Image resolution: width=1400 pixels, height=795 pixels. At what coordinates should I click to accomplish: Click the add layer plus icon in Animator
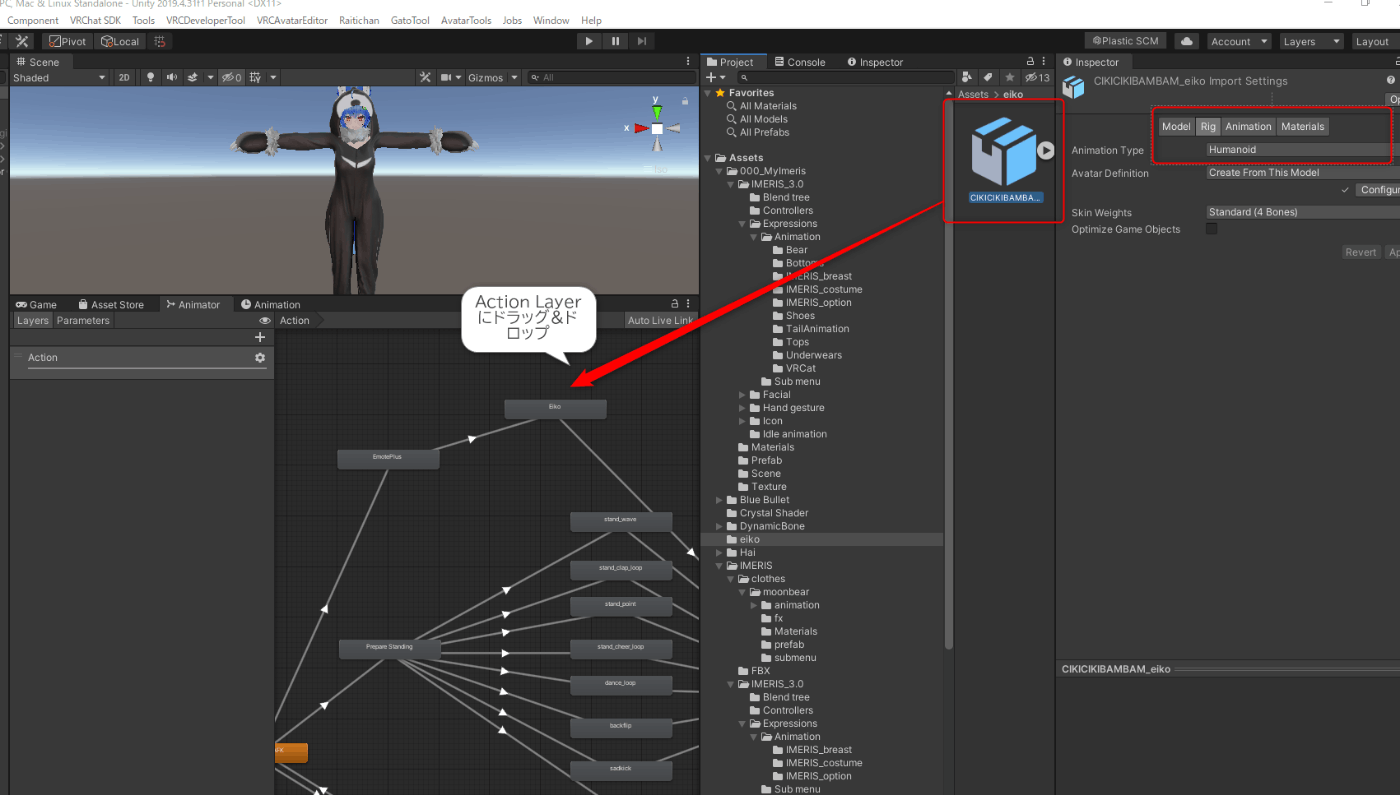pos(260,337)
